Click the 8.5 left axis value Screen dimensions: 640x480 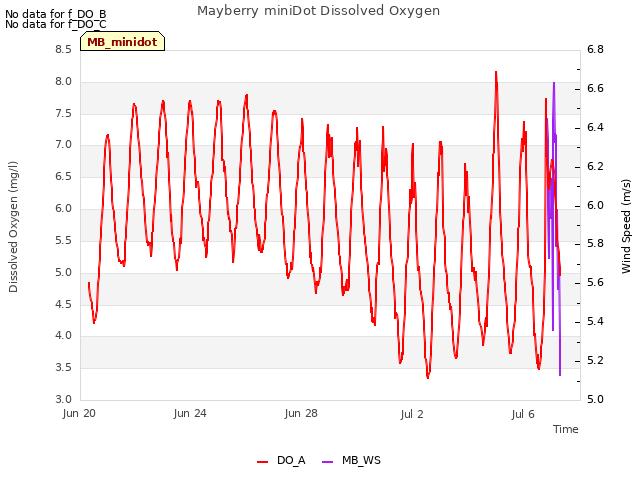coord(63,49)
